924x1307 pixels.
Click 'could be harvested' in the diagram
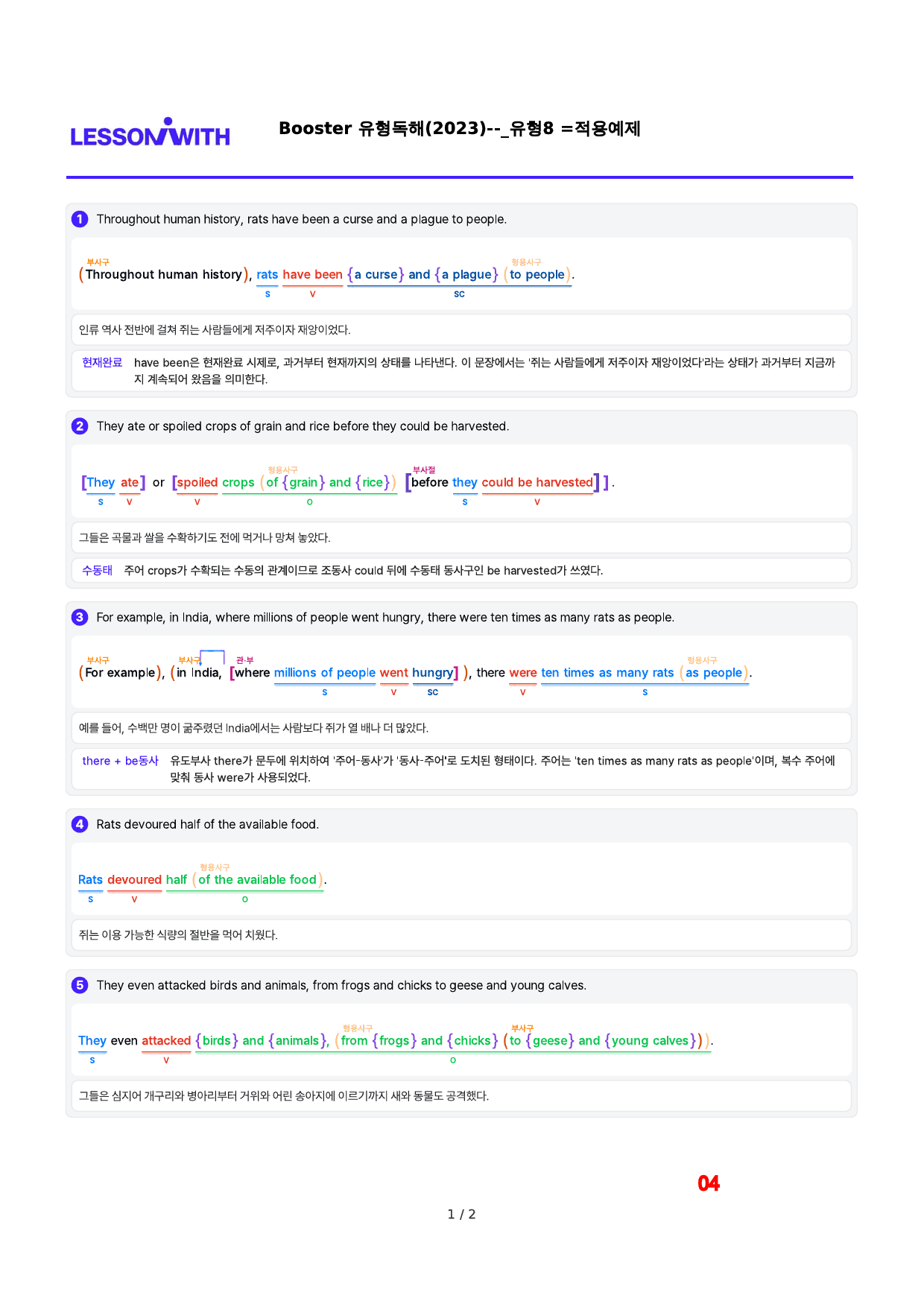(x=537, y=482)
